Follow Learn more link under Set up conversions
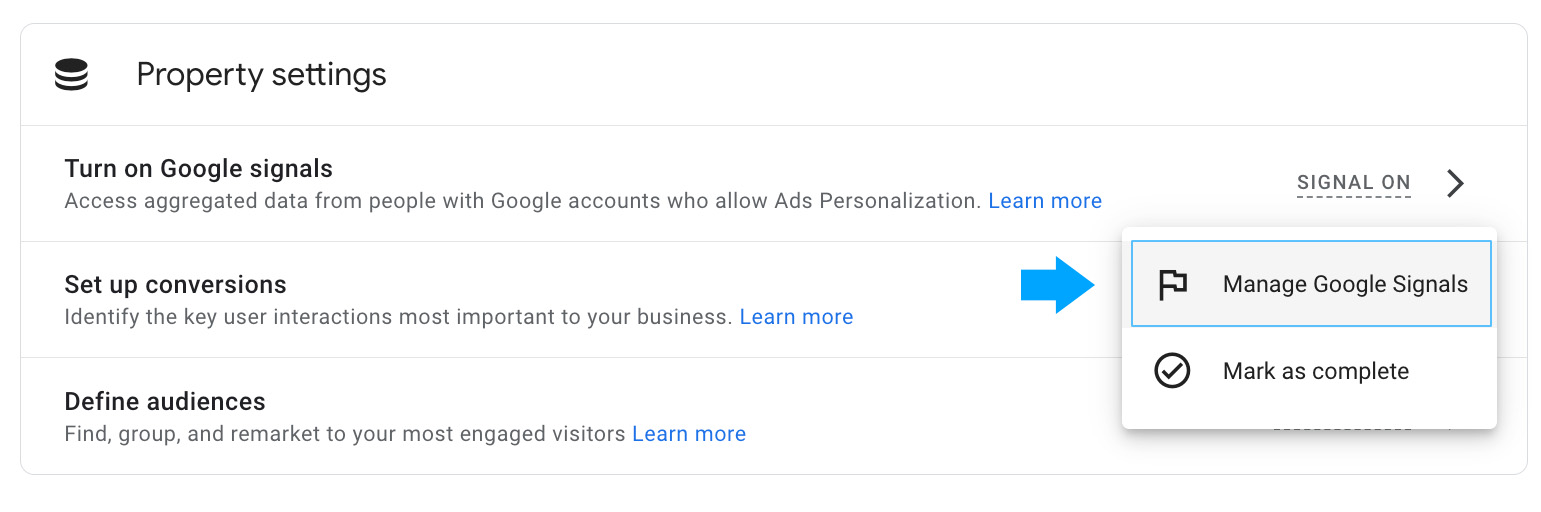Viewport: 1541px width, 512px height. coord(796,317)
